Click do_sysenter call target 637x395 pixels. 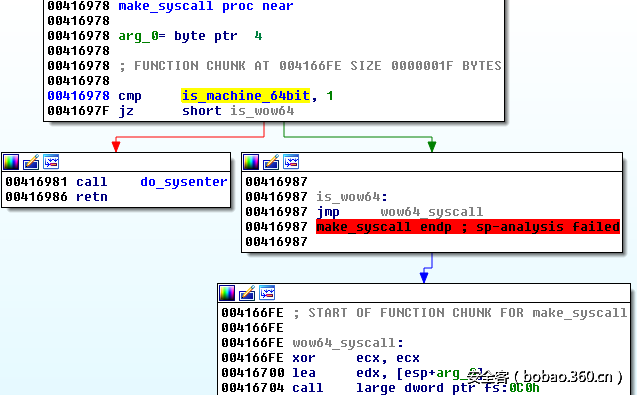184,182
